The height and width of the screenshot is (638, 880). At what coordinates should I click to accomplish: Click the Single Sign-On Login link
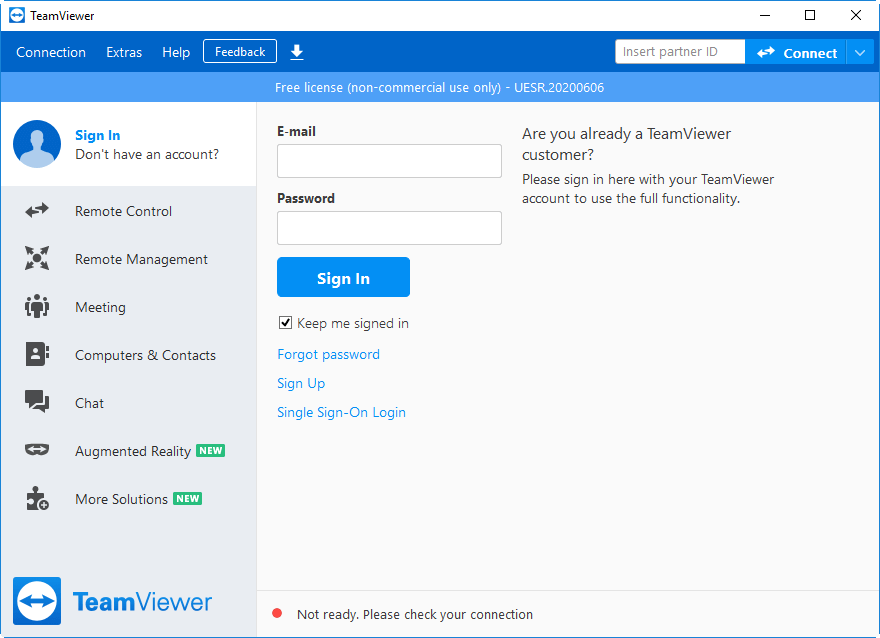click(341, 412)
